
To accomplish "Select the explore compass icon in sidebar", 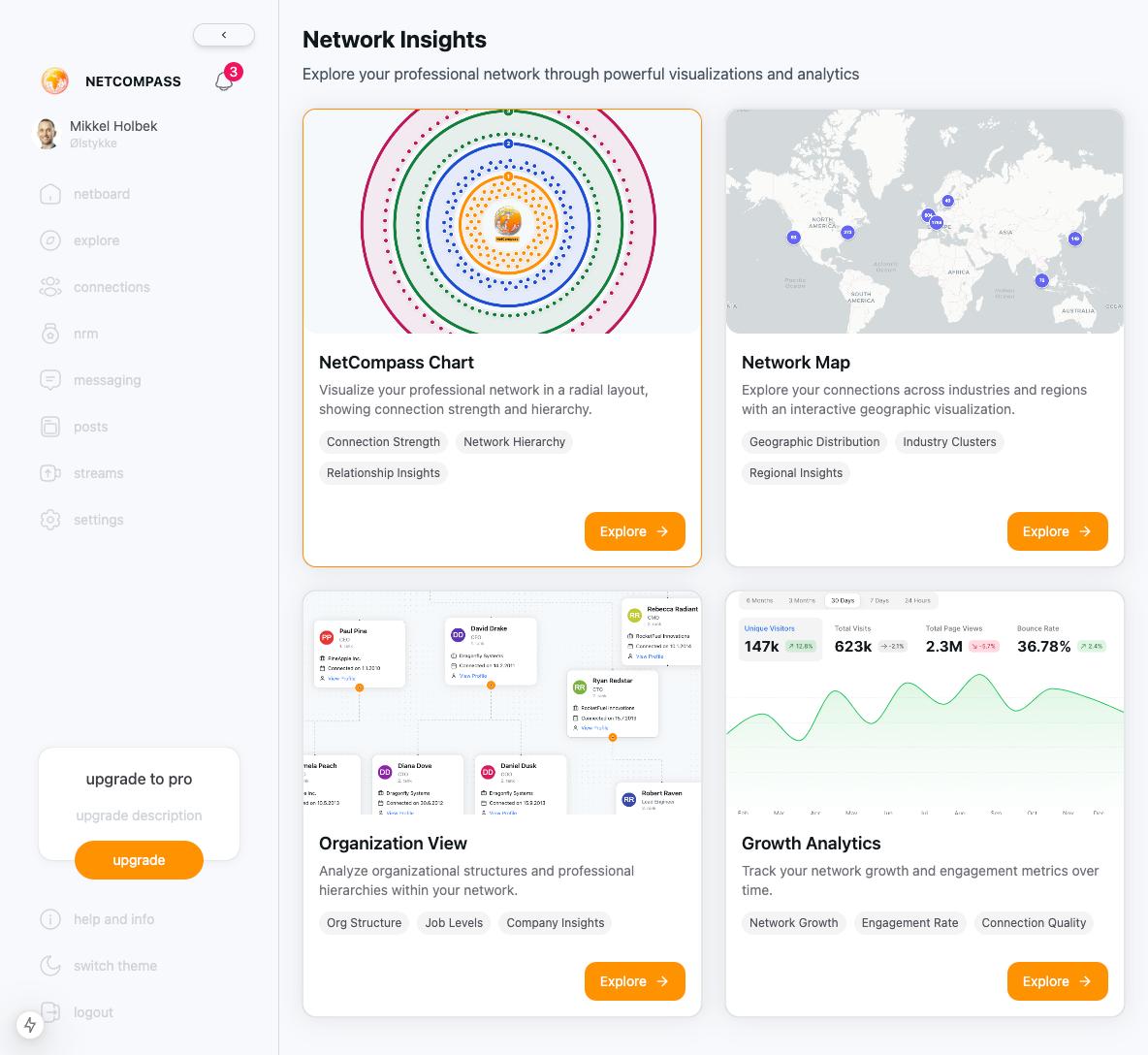I will [50, 240].
